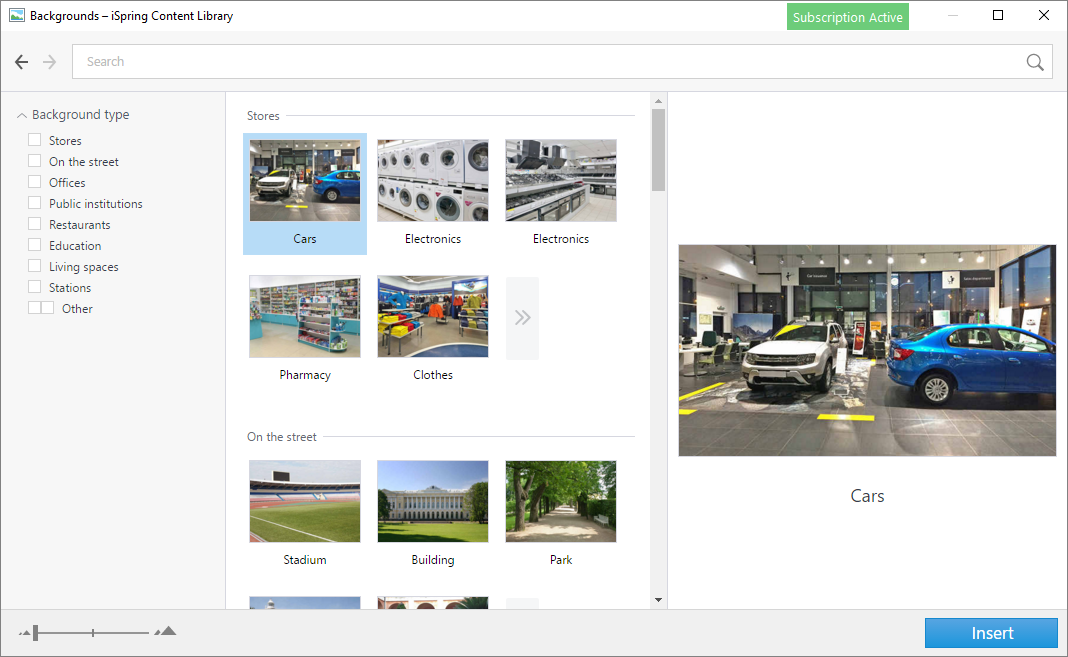Click the small thumbnail size icon
The height and width of the screenshot is (657, 1068).
coord(25,632)
